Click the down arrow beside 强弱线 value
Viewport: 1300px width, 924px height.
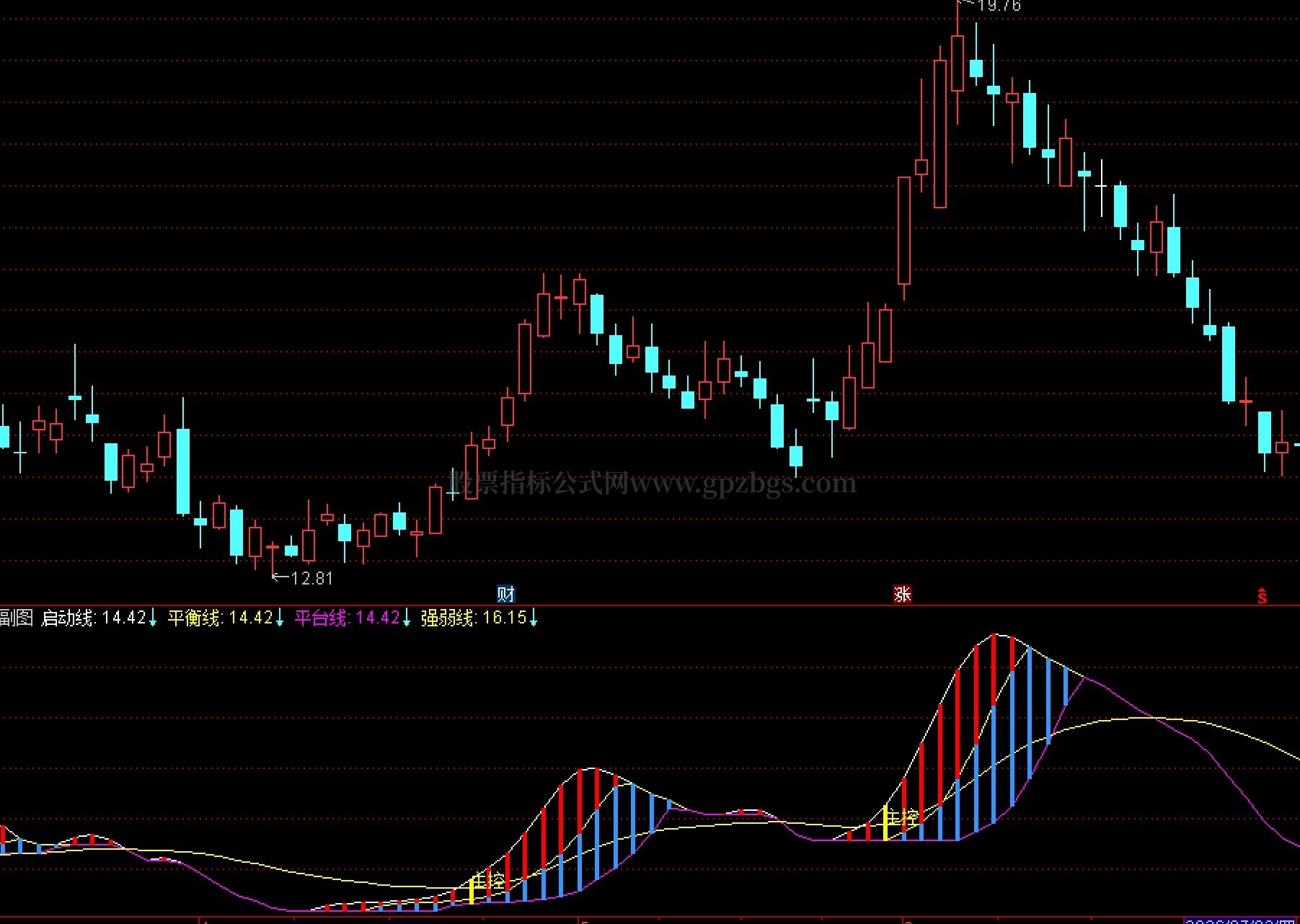[x=534, y=618]
